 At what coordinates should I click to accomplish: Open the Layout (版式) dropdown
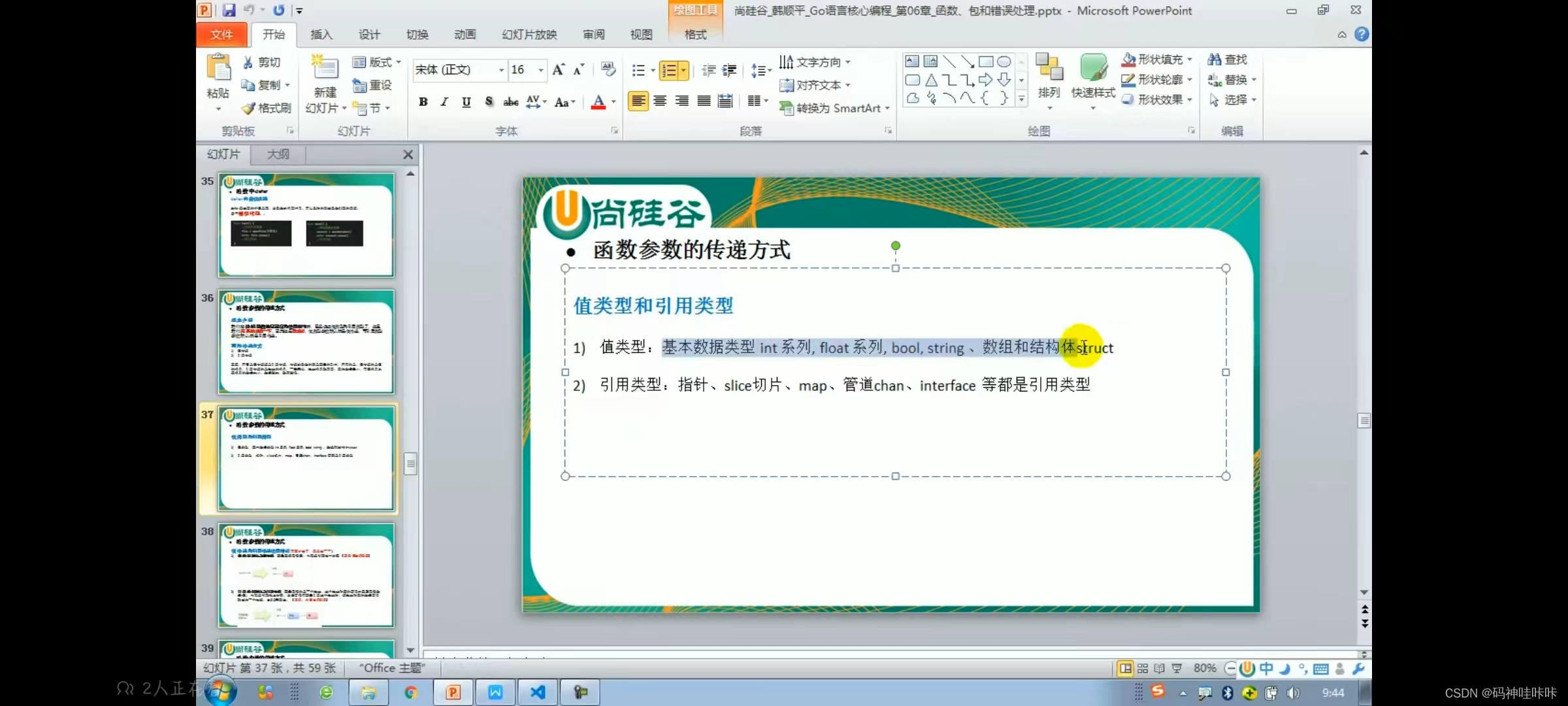[377, 62]
